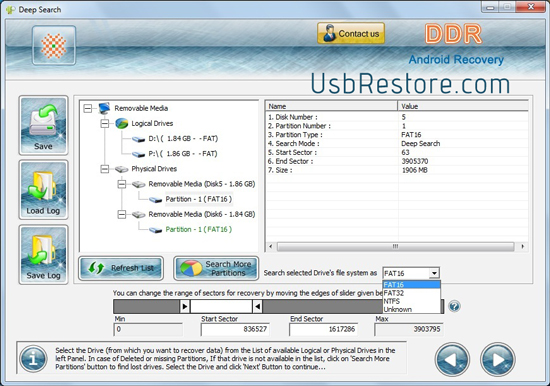Collapse the Disk5 Removable Media node

(122, 184)
